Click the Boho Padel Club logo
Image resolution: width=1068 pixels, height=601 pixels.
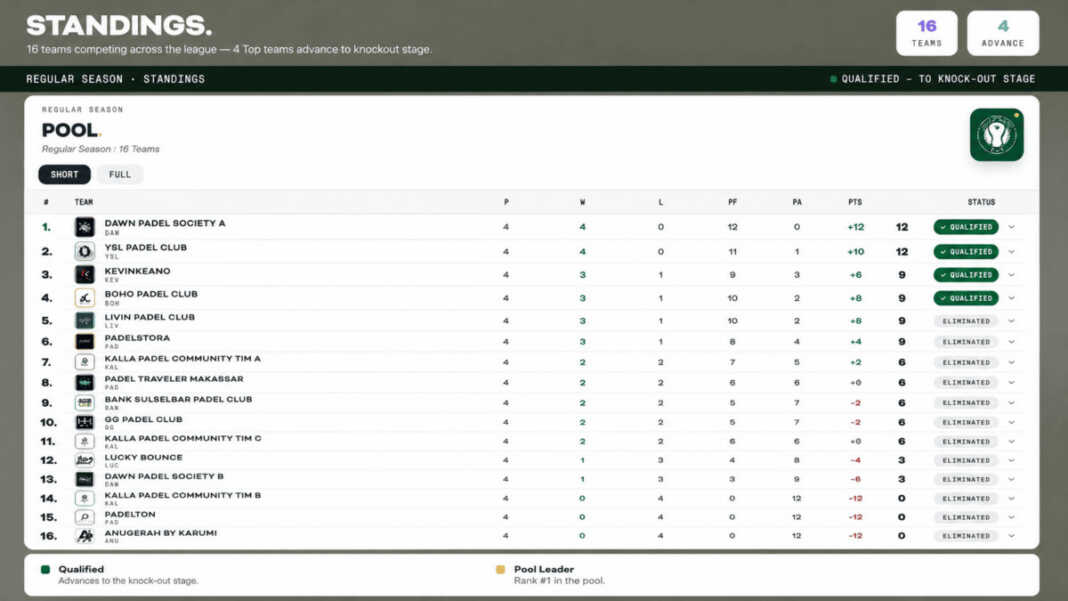coord(84,298)
